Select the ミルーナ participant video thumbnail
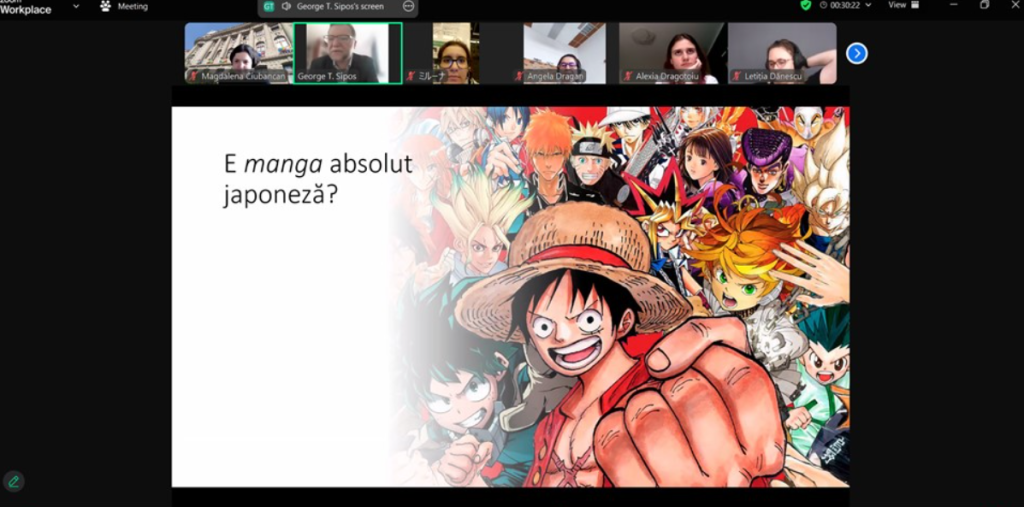 (456, 53)
